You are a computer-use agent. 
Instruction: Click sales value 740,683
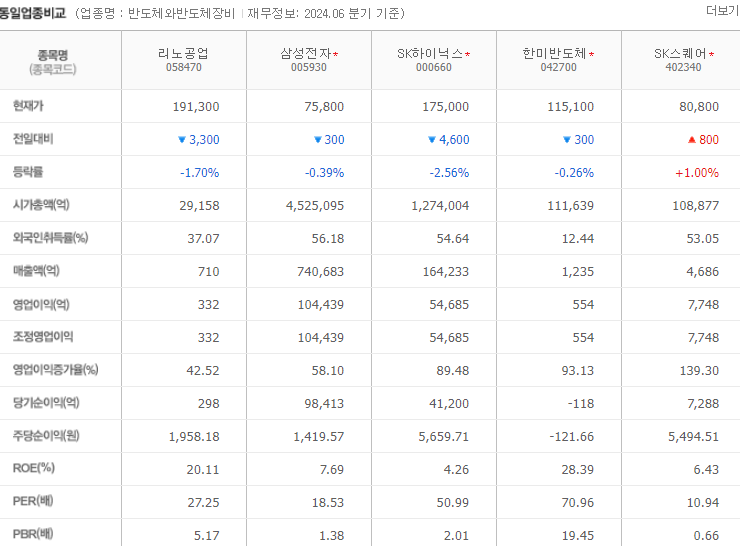coord(320,272)
